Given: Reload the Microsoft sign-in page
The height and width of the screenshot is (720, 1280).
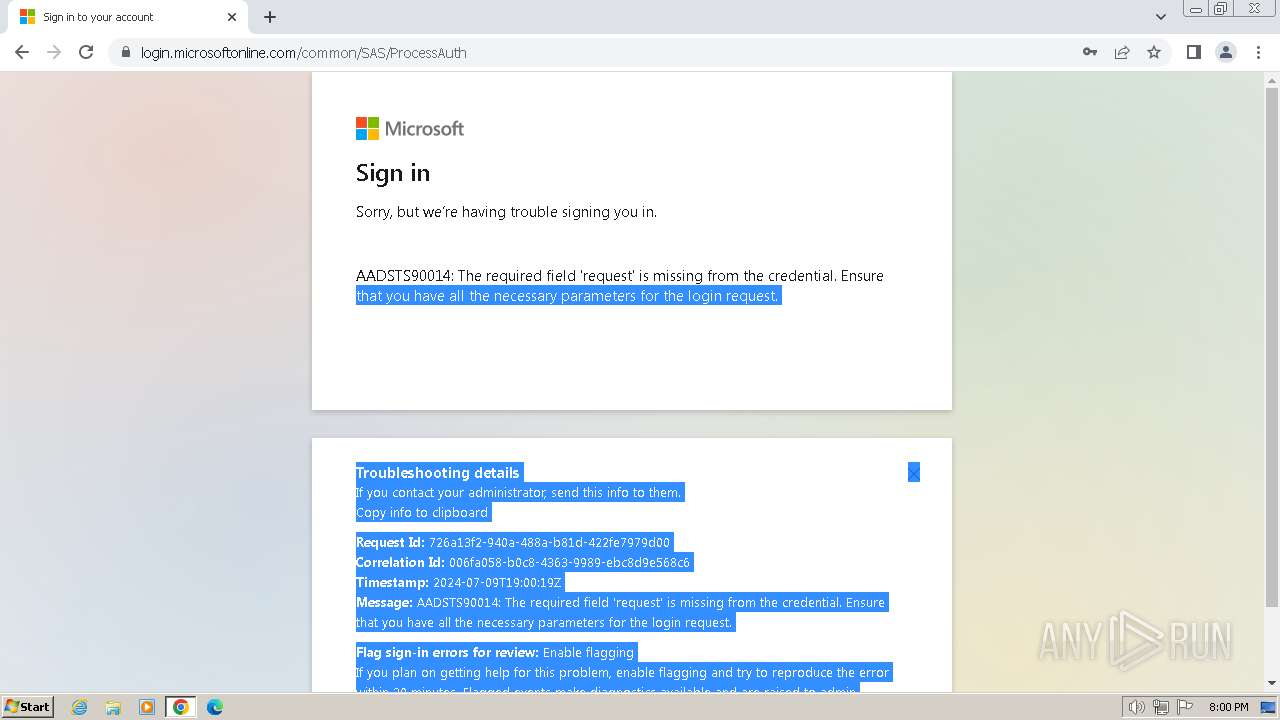Looking at the screenshot, I should (86, 52).
